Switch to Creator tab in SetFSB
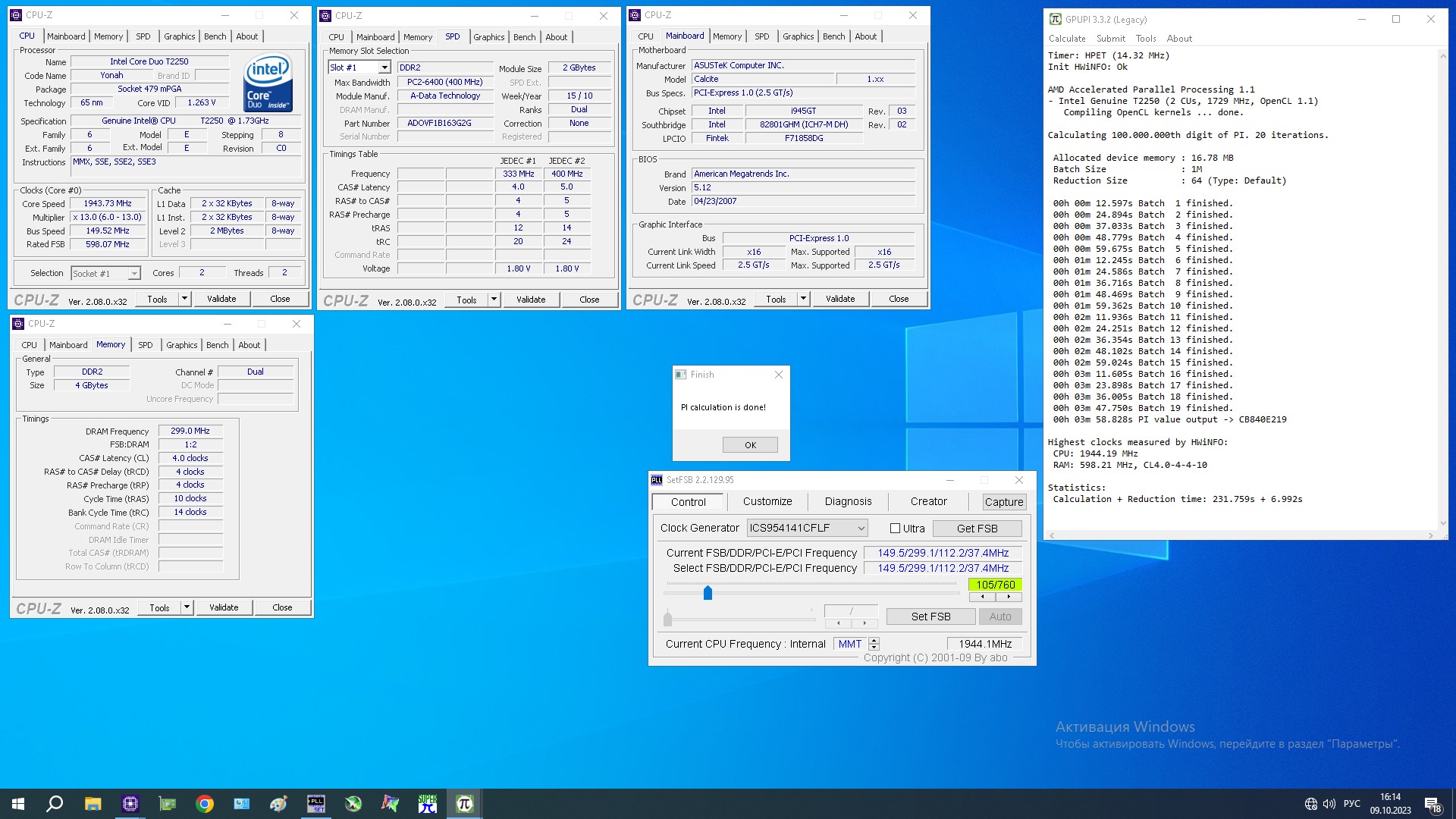 [928, 501]
